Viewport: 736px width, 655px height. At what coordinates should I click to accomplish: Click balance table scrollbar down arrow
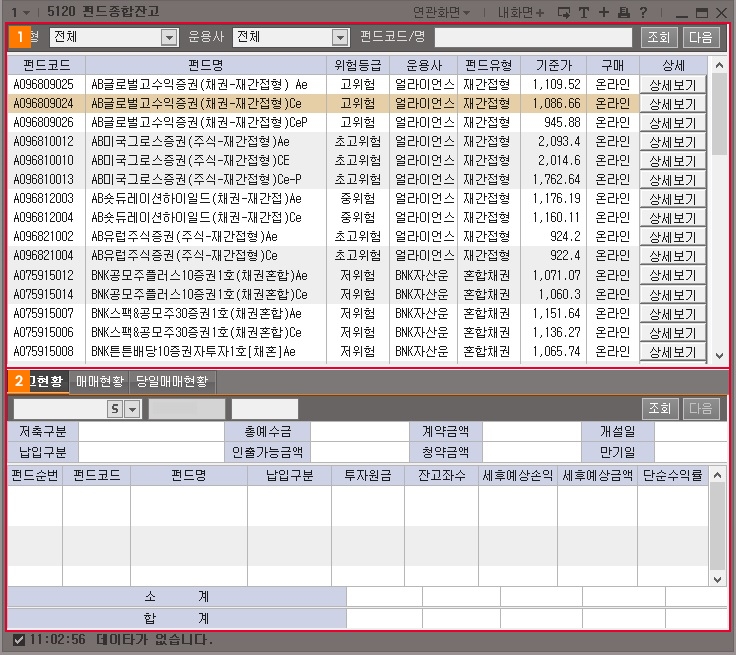click(718, 579)
